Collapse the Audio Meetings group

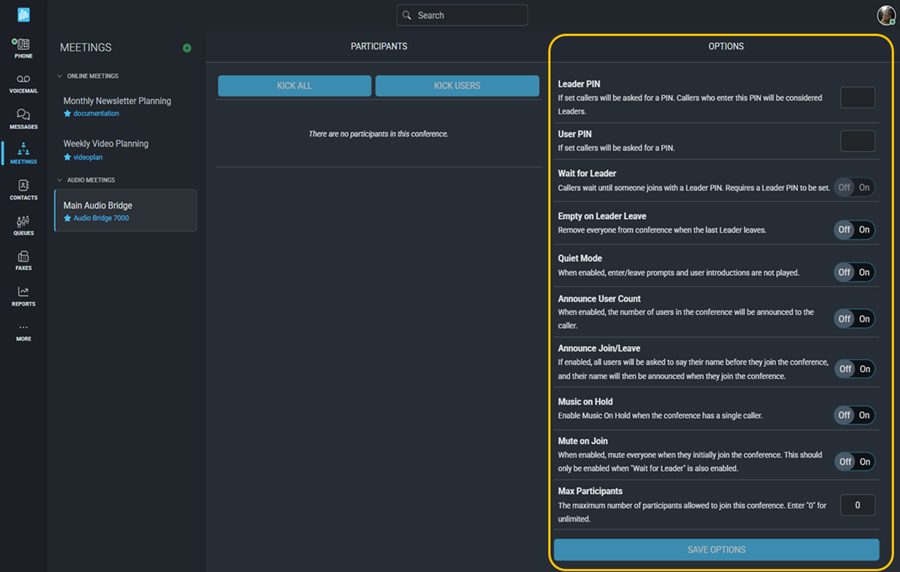(60, 180)
